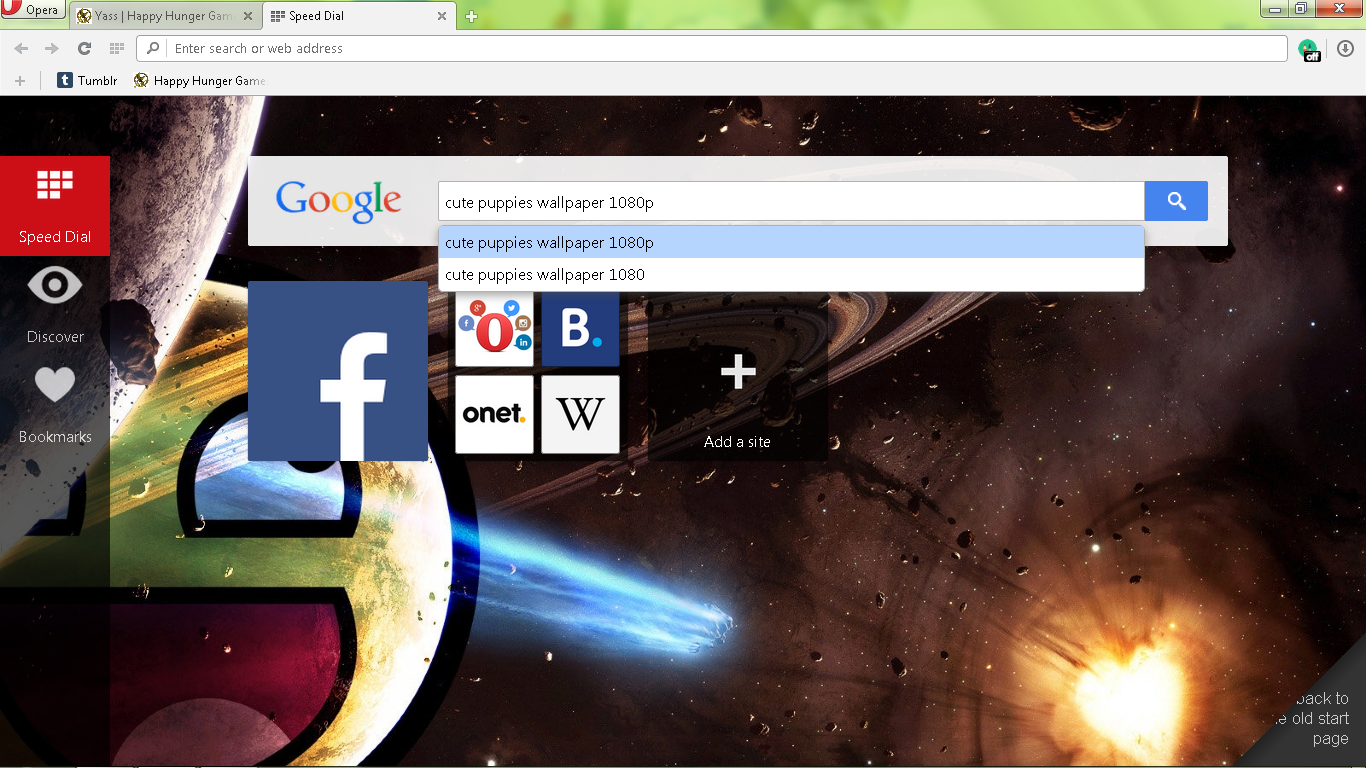Go forward with the right arrow

[52, 48]
